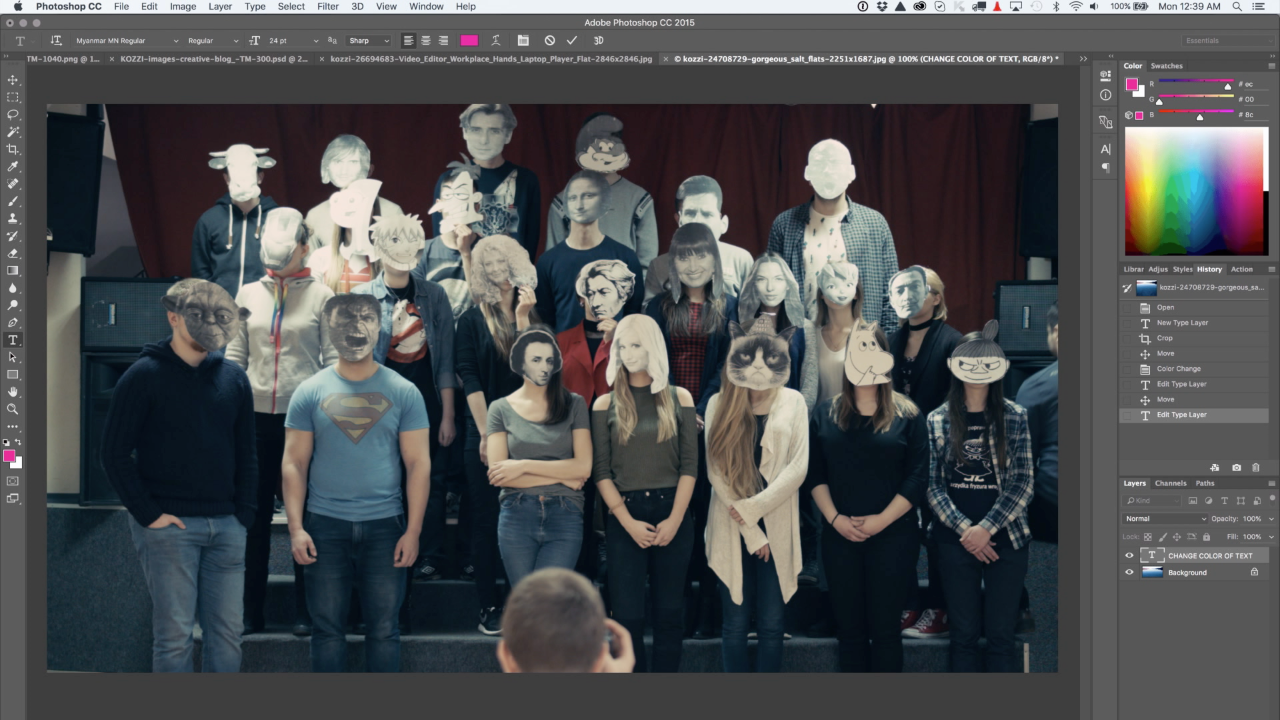Open the Character panel icon
The width and height of the screenshot is (1280, 720).
(x=1105, y=149)
